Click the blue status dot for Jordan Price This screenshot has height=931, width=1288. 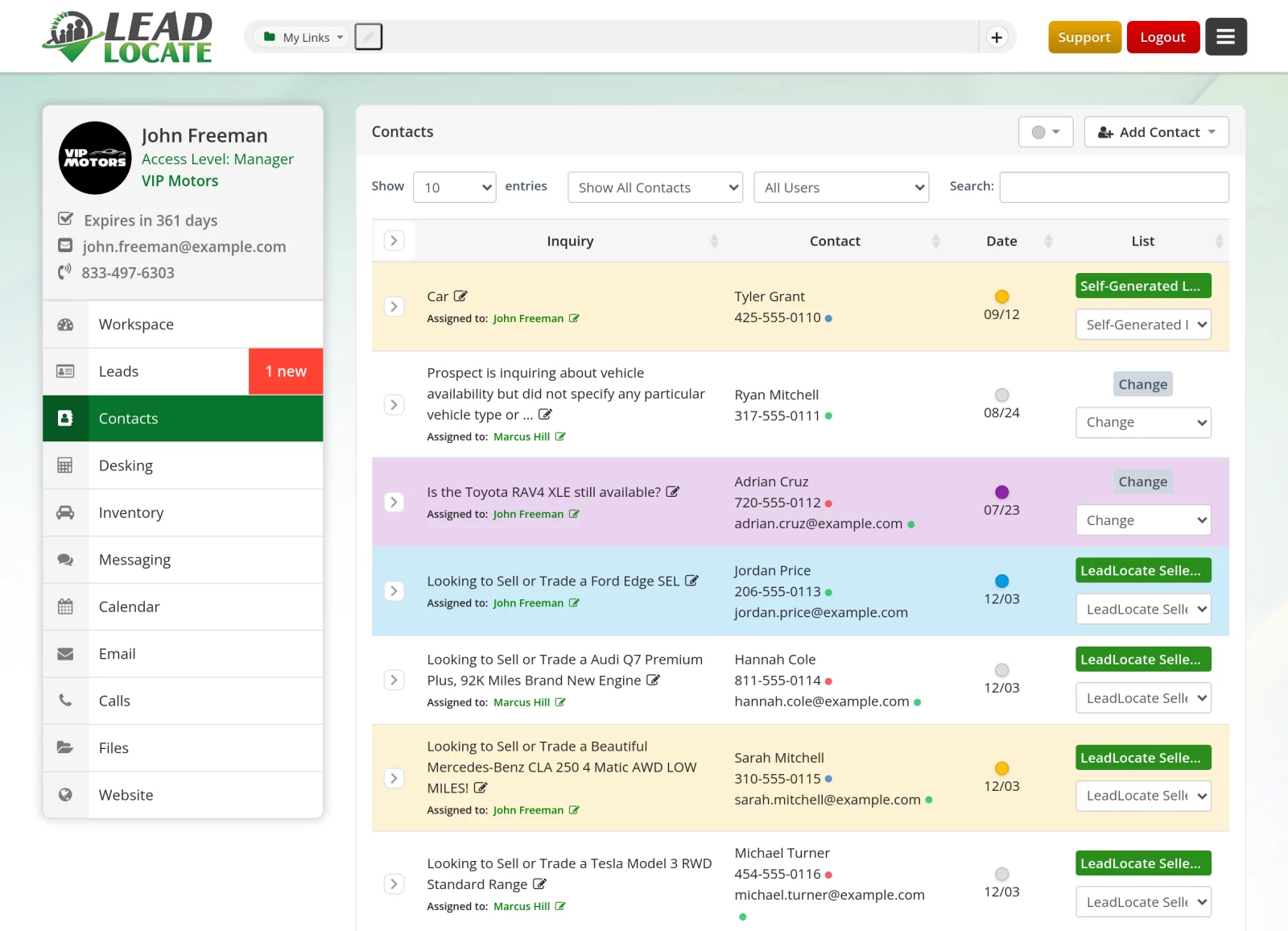[x=1002, y=581]
